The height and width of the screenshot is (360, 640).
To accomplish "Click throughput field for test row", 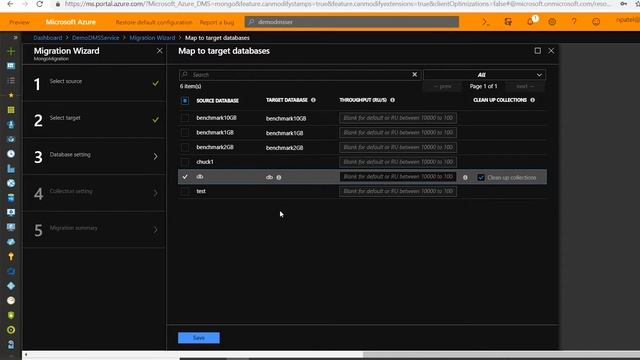I will tap(398, 191).
